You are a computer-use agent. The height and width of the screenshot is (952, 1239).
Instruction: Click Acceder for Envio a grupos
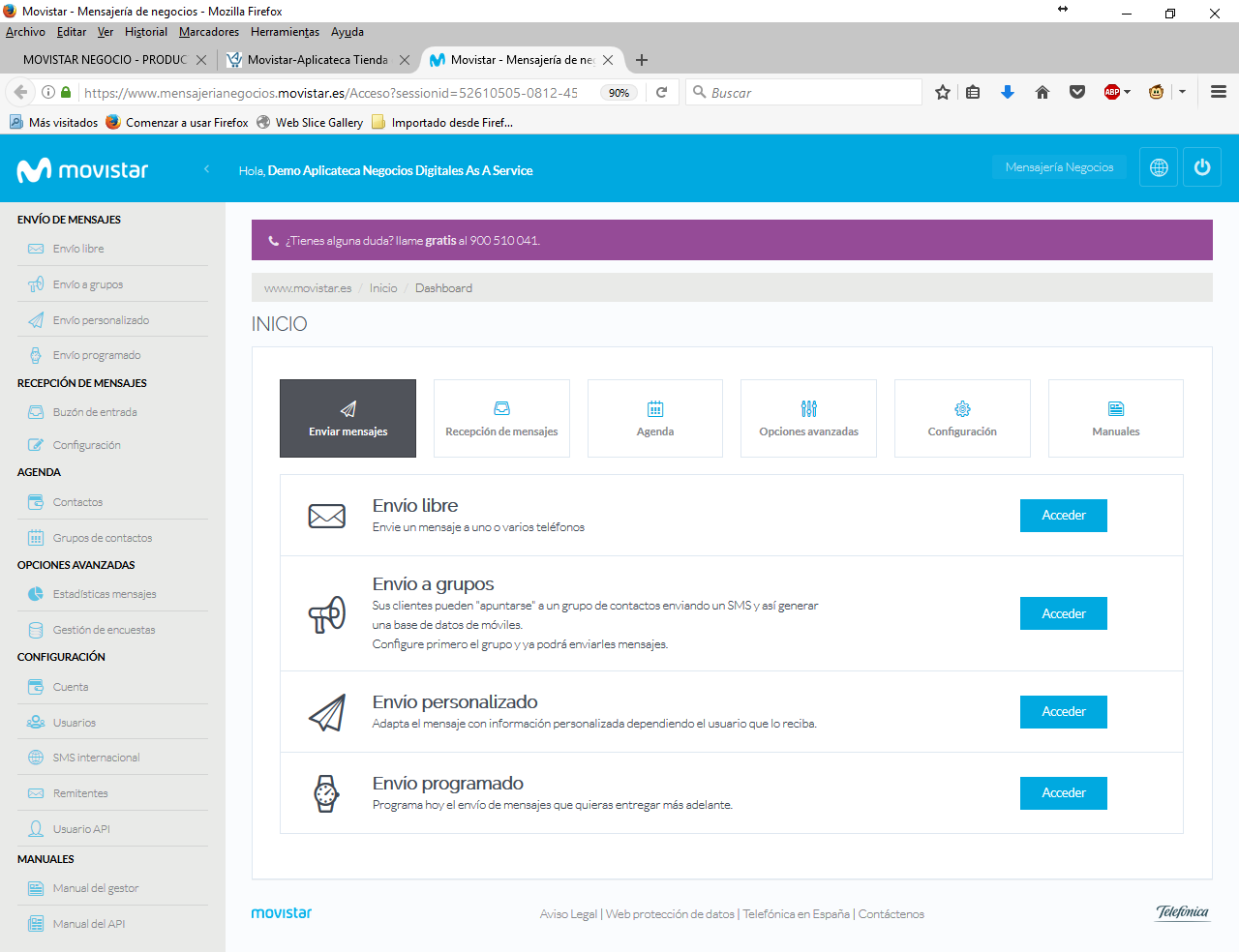click(1064, 613)
